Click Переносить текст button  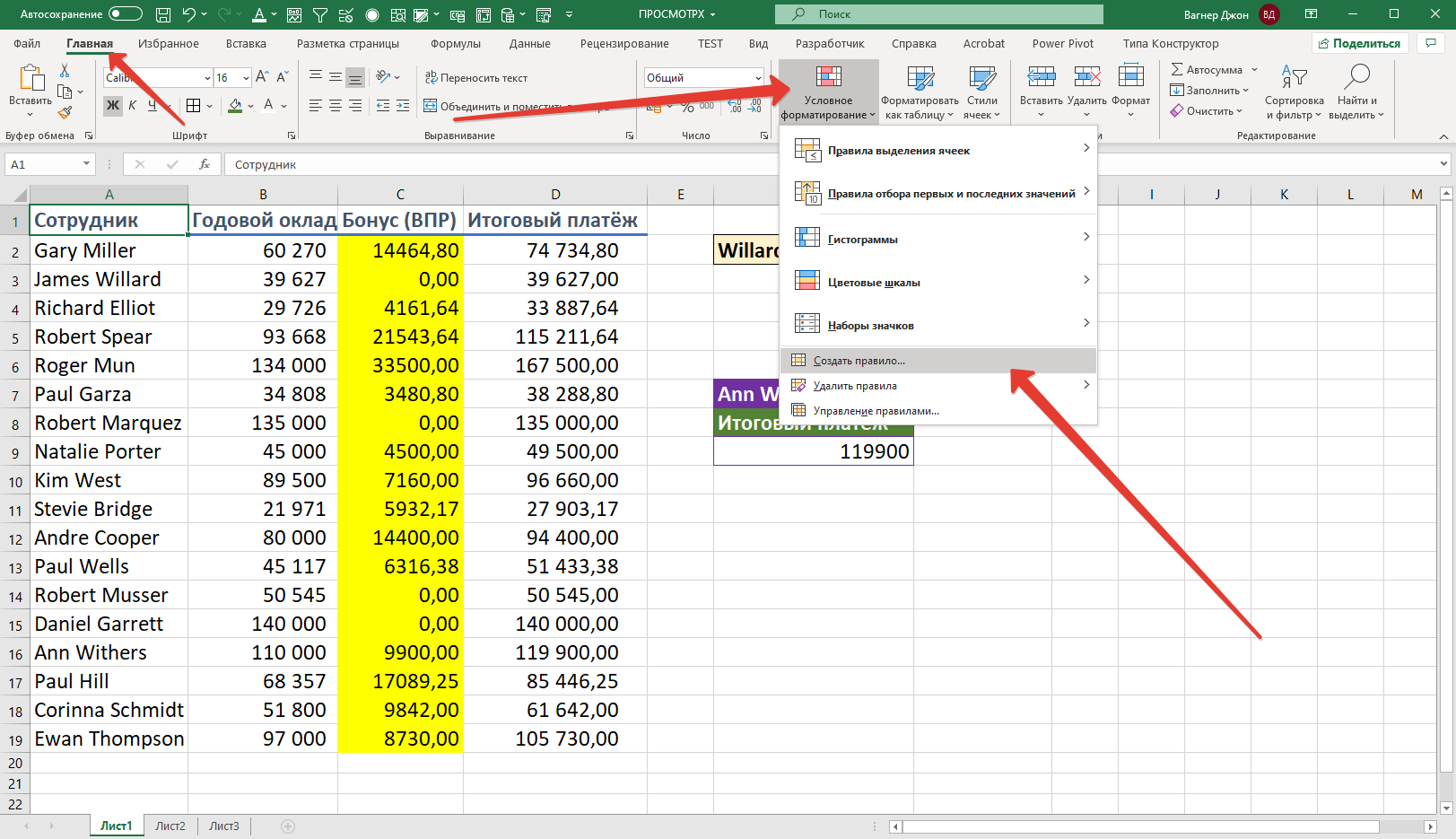click(476, 78)
